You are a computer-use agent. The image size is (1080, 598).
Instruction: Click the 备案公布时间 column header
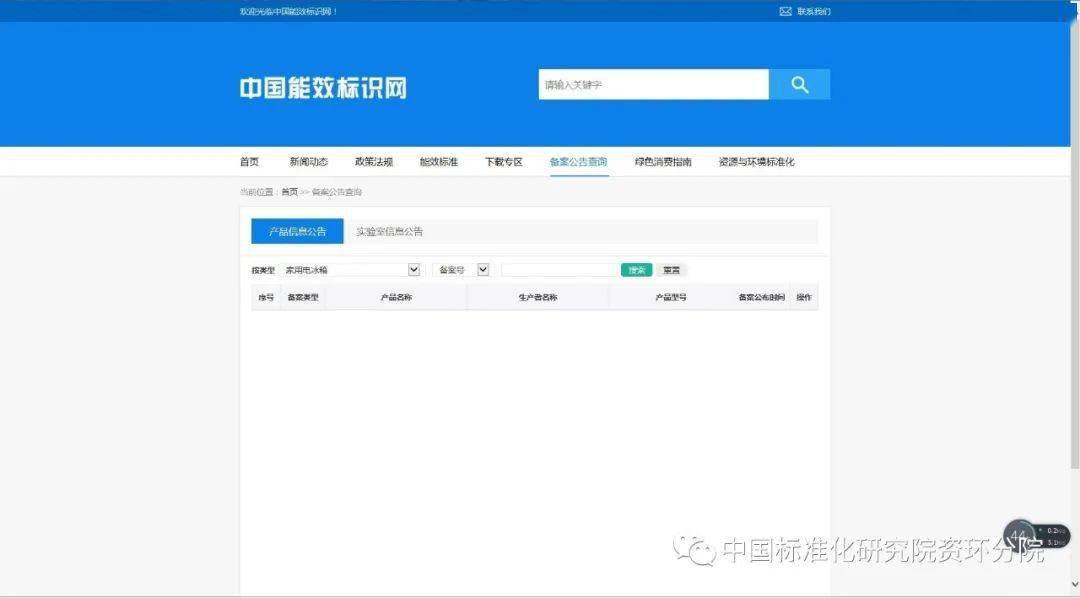pos(761,298)
